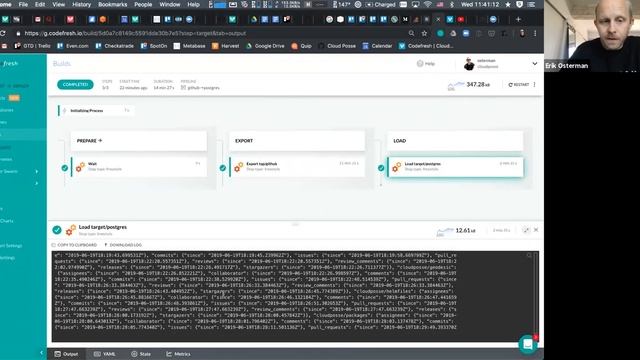Bookmark this page with star icon

424,33
